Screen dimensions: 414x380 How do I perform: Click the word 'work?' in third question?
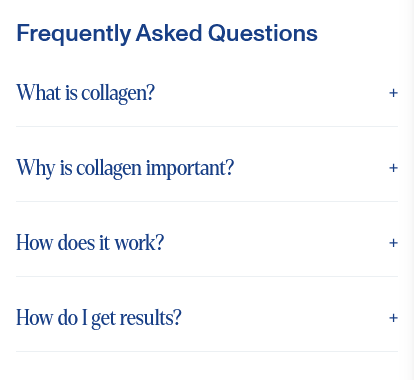(139, 243)
